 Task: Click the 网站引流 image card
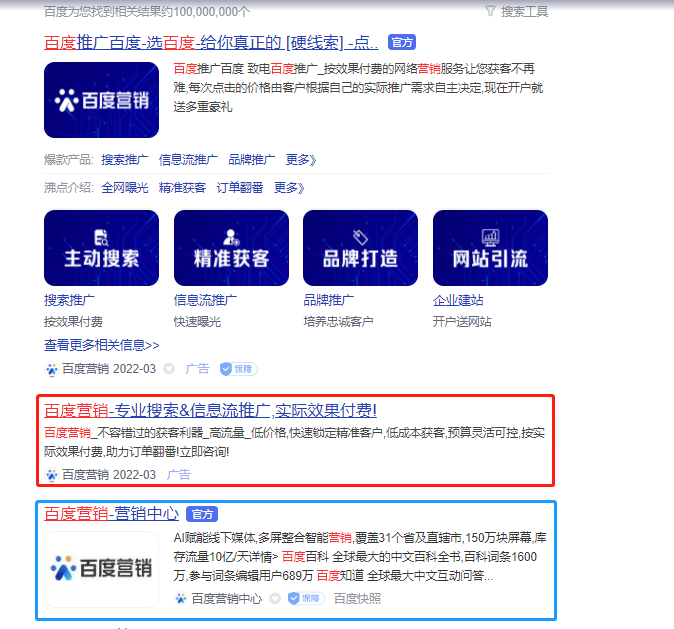point(490,248)
